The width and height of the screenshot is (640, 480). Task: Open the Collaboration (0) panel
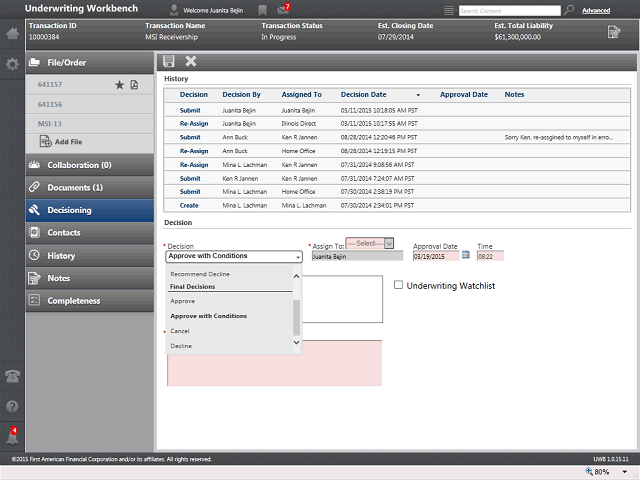[90, 165]
